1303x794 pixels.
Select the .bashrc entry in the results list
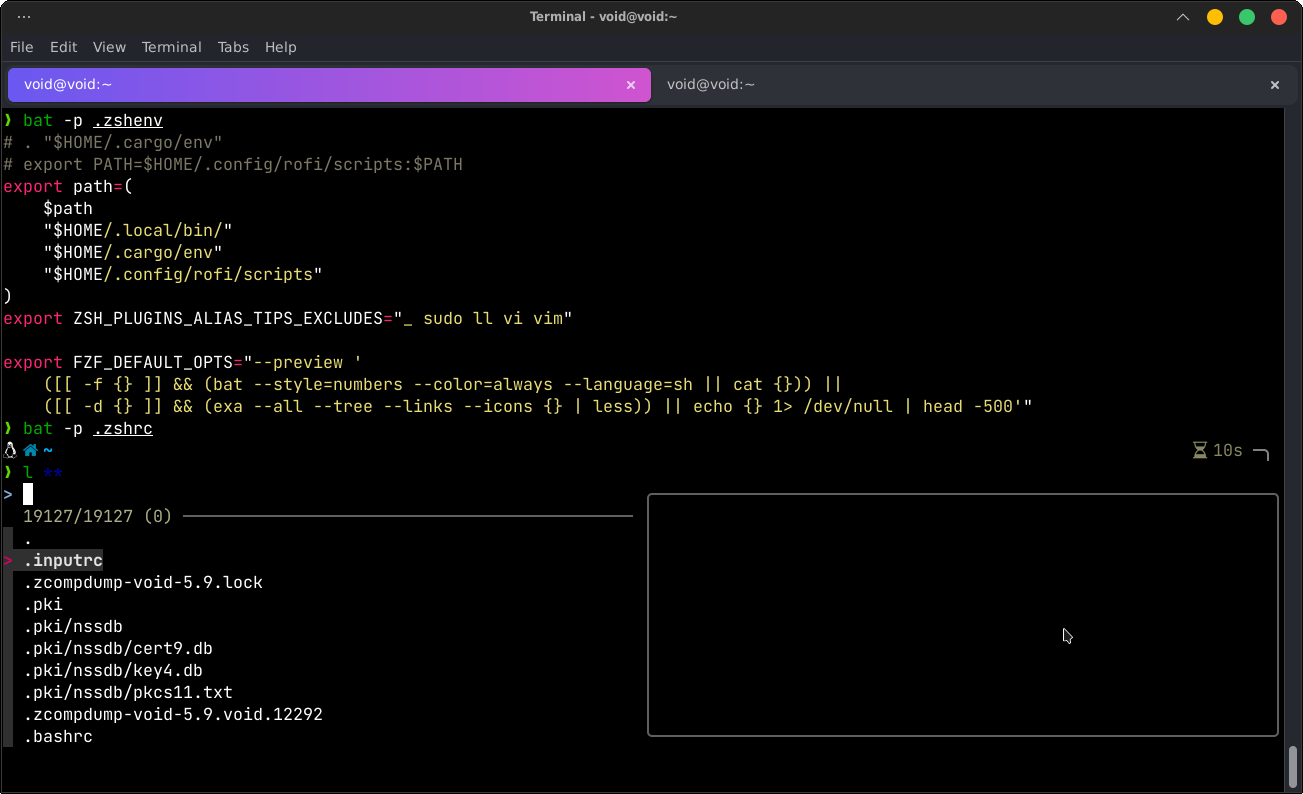[58, 736]
